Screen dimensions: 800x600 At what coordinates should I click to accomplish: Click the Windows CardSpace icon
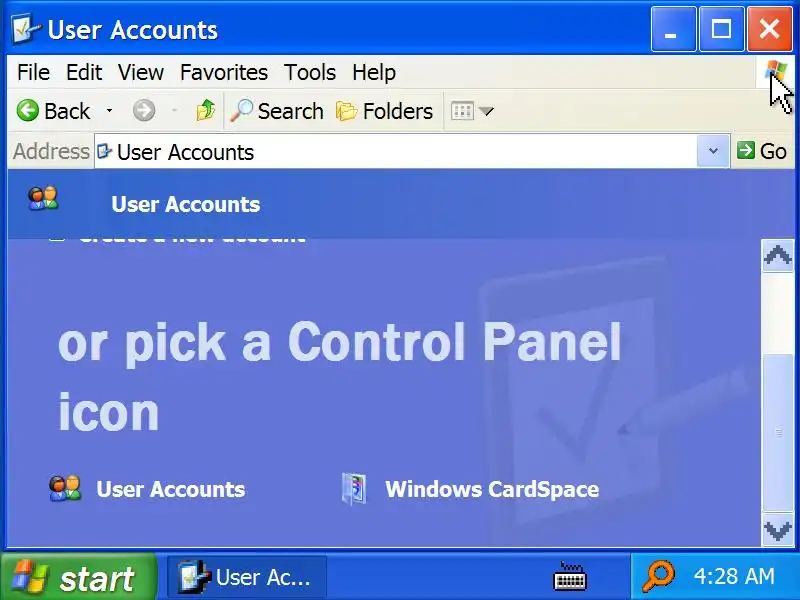click(x=354, y=489)
